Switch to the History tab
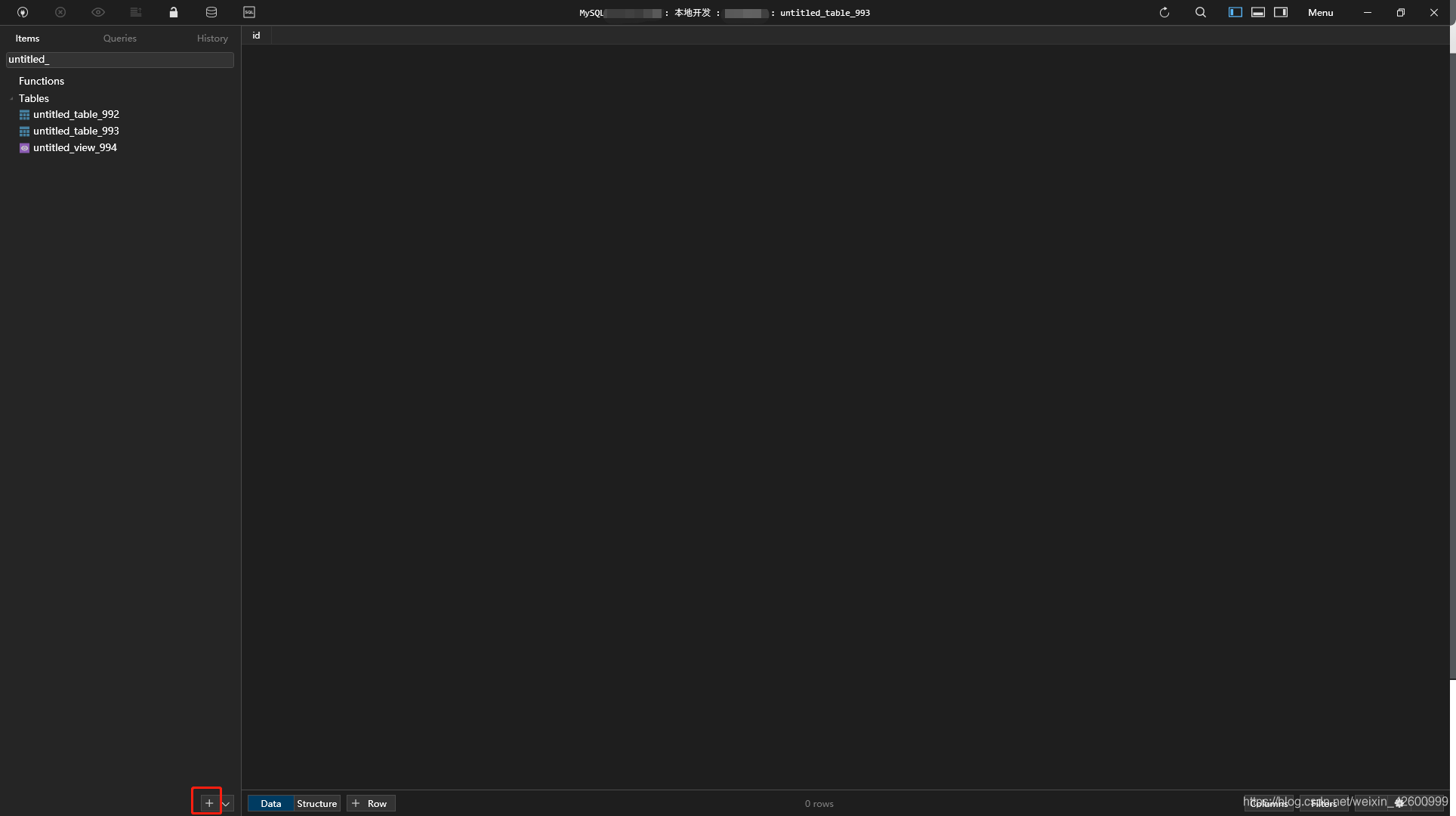The width and height of the screenshot is (1456, 816). pos(212,39)
